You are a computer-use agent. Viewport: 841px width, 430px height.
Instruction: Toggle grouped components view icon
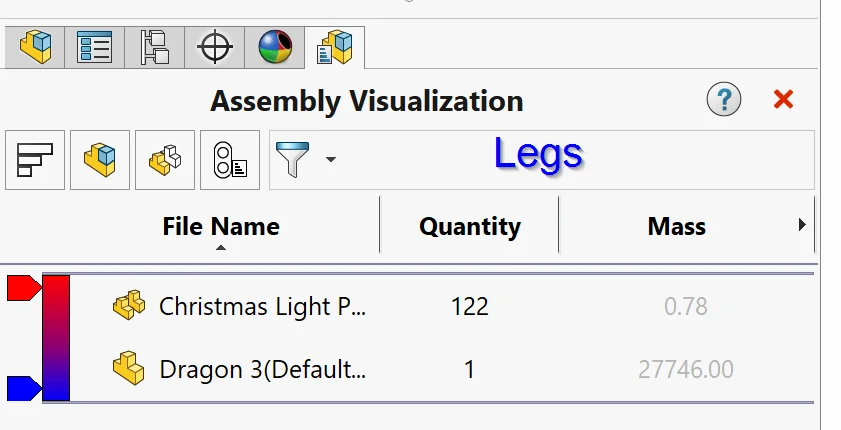(165, 160)
